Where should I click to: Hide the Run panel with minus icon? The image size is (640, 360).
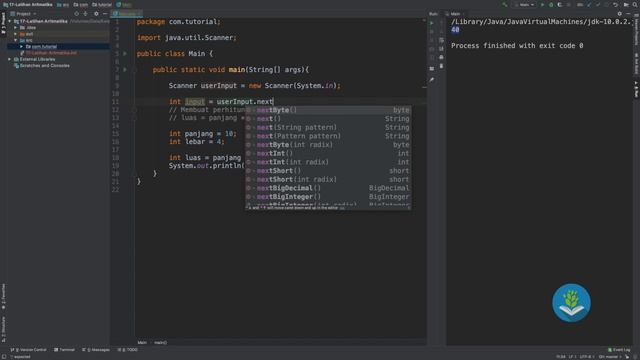pos(628,13)
